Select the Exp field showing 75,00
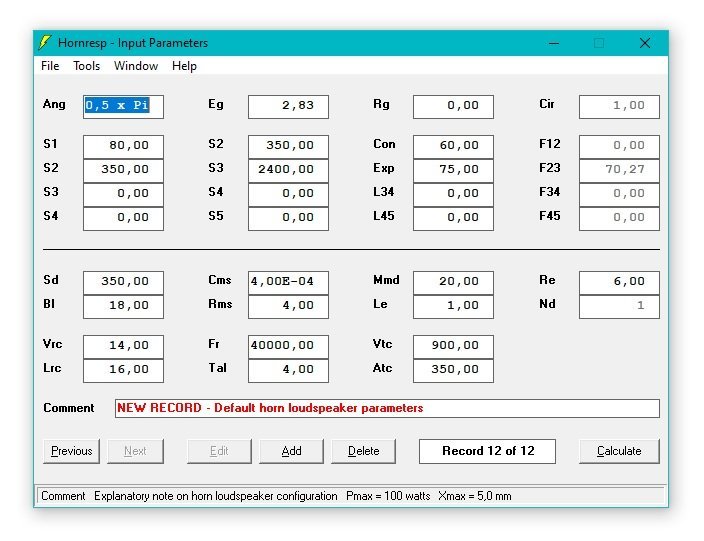Image resolution: width=704 pixels, height=541 pixels. pos(453,170)
